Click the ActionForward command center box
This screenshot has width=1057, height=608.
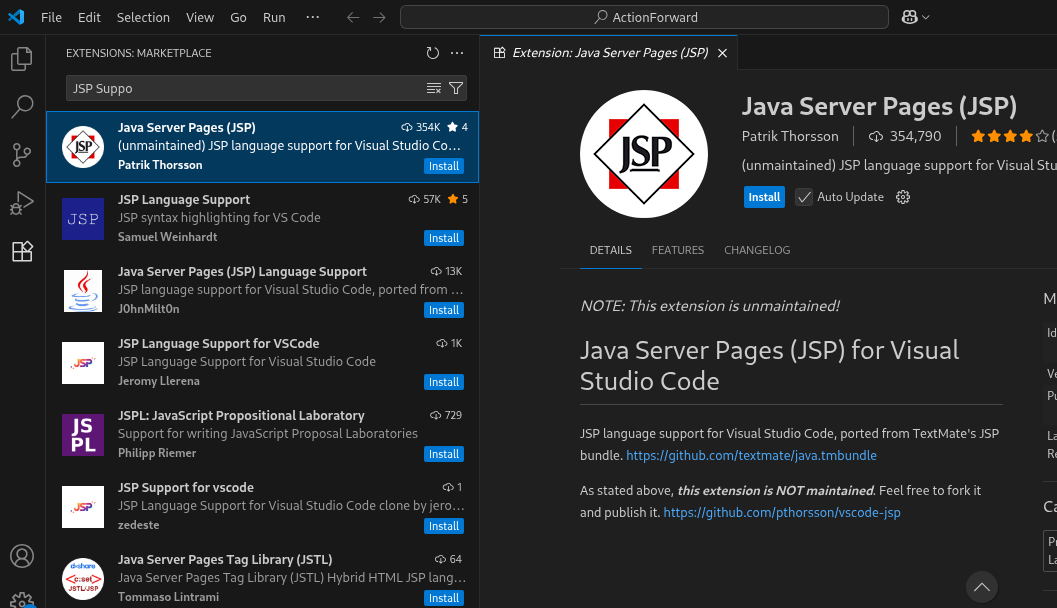644,18
